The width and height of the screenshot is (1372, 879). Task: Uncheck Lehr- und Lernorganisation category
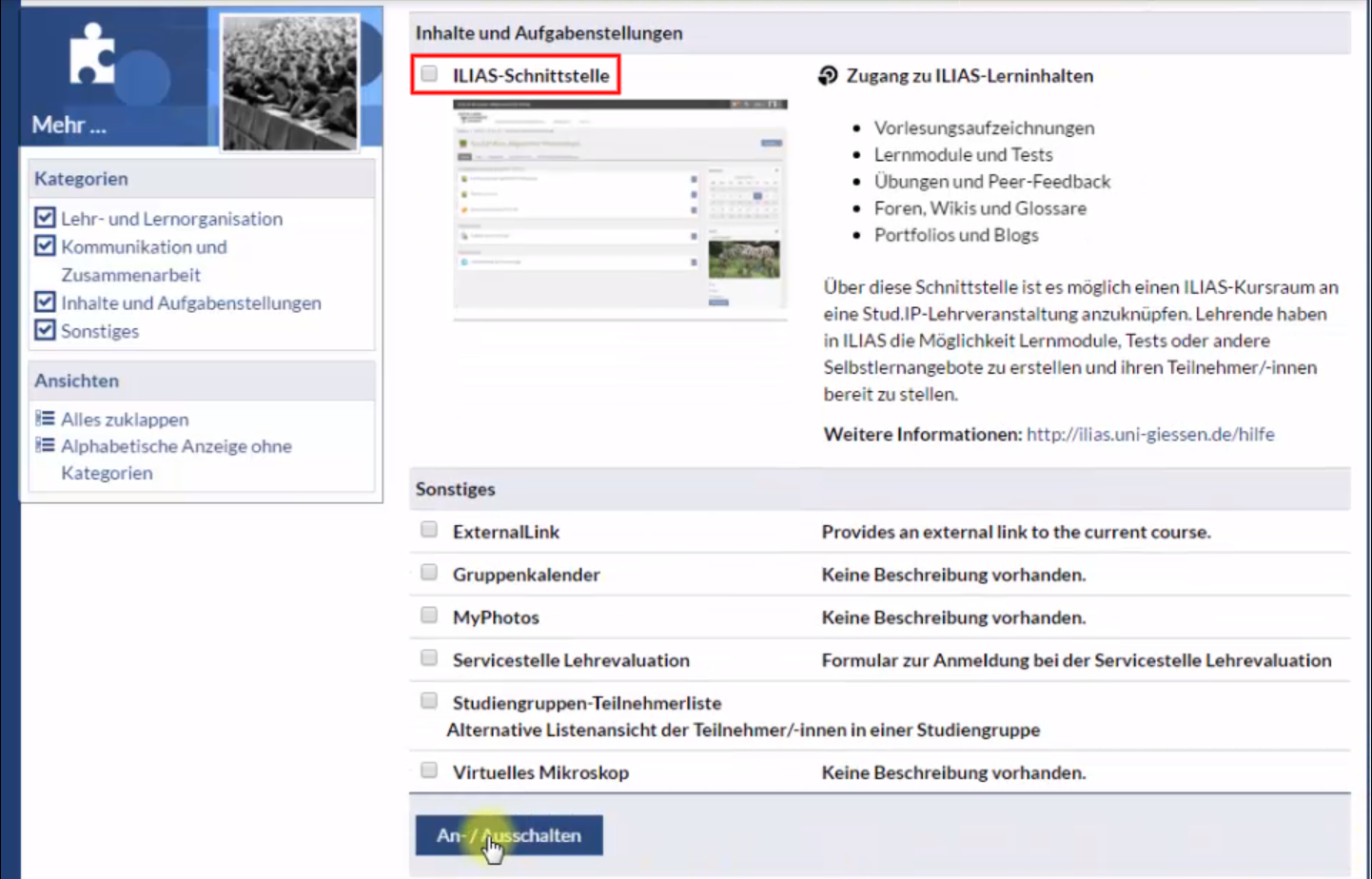click(x=45, y=218)
